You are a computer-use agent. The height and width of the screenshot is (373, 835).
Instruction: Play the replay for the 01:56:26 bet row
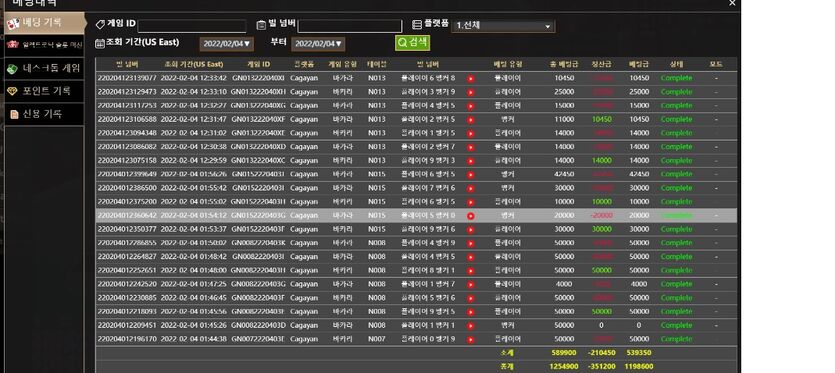point(471,175)
